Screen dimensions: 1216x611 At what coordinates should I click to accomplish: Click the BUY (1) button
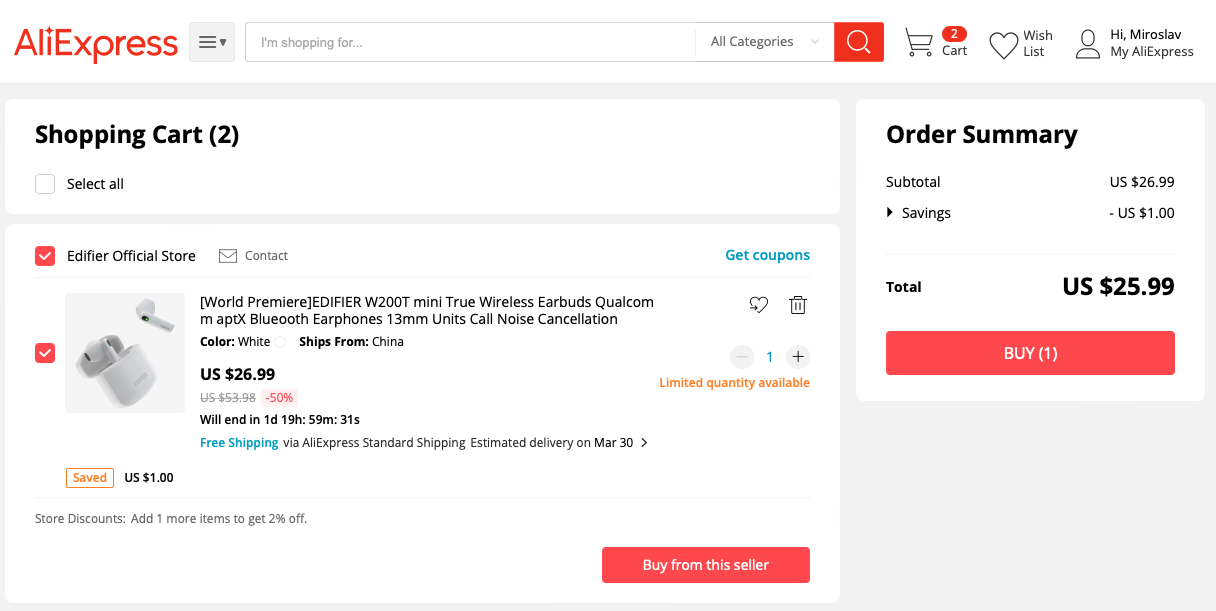(x=1030, y=353)
